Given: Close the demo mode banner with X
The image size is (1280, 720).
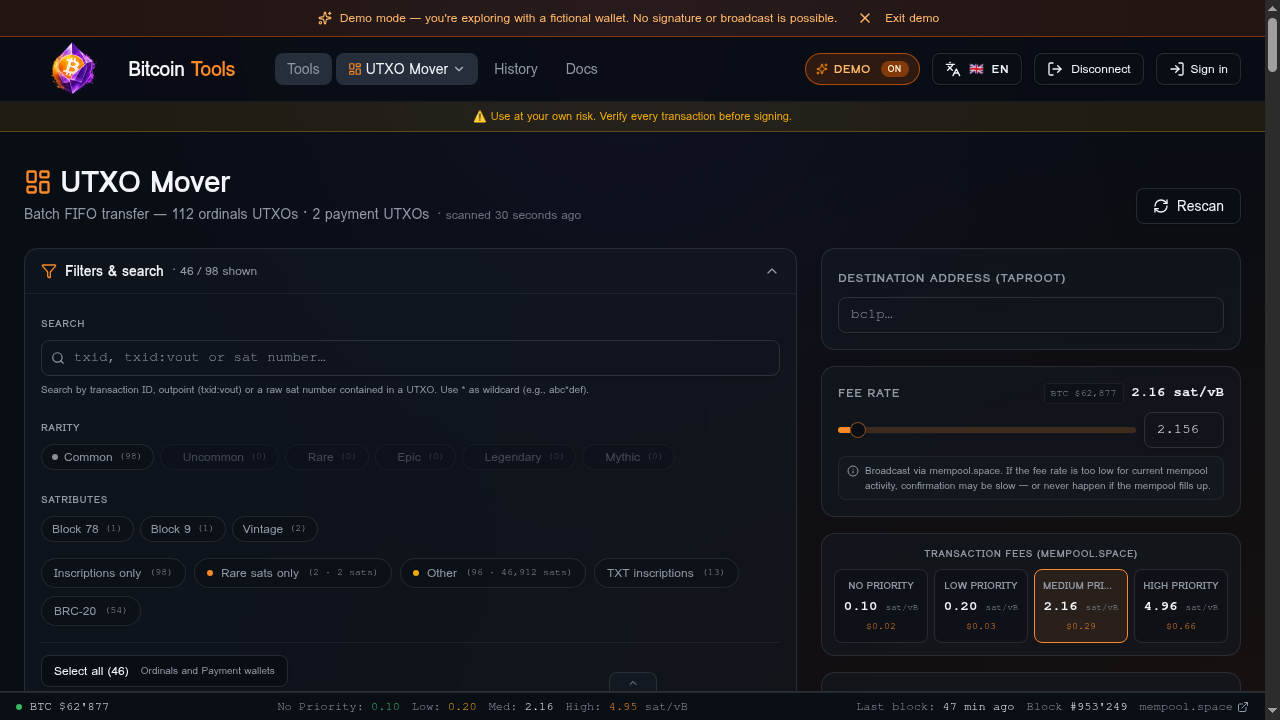Looking at the screenshot, I should coord(865,18).
